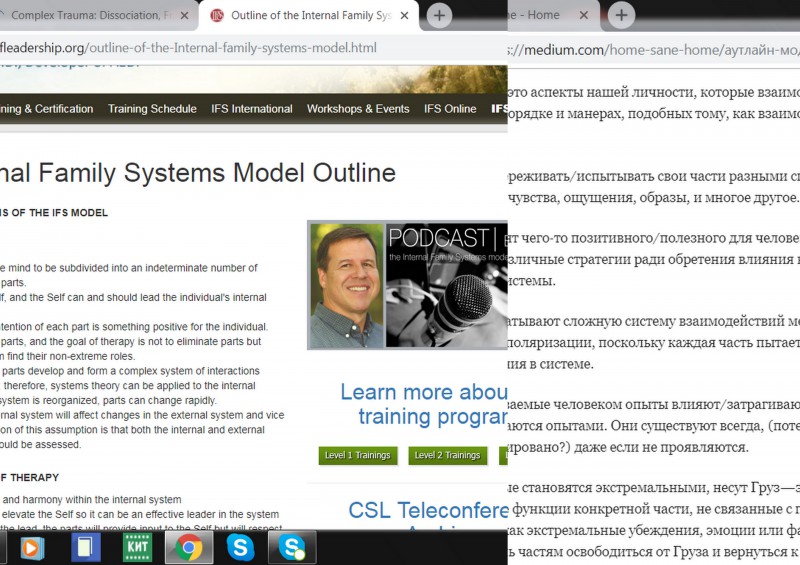The image size is (800, 565).
Task: Click Russian text 'это аспекты нашей личности'
Action: click(x=602, y=92)
